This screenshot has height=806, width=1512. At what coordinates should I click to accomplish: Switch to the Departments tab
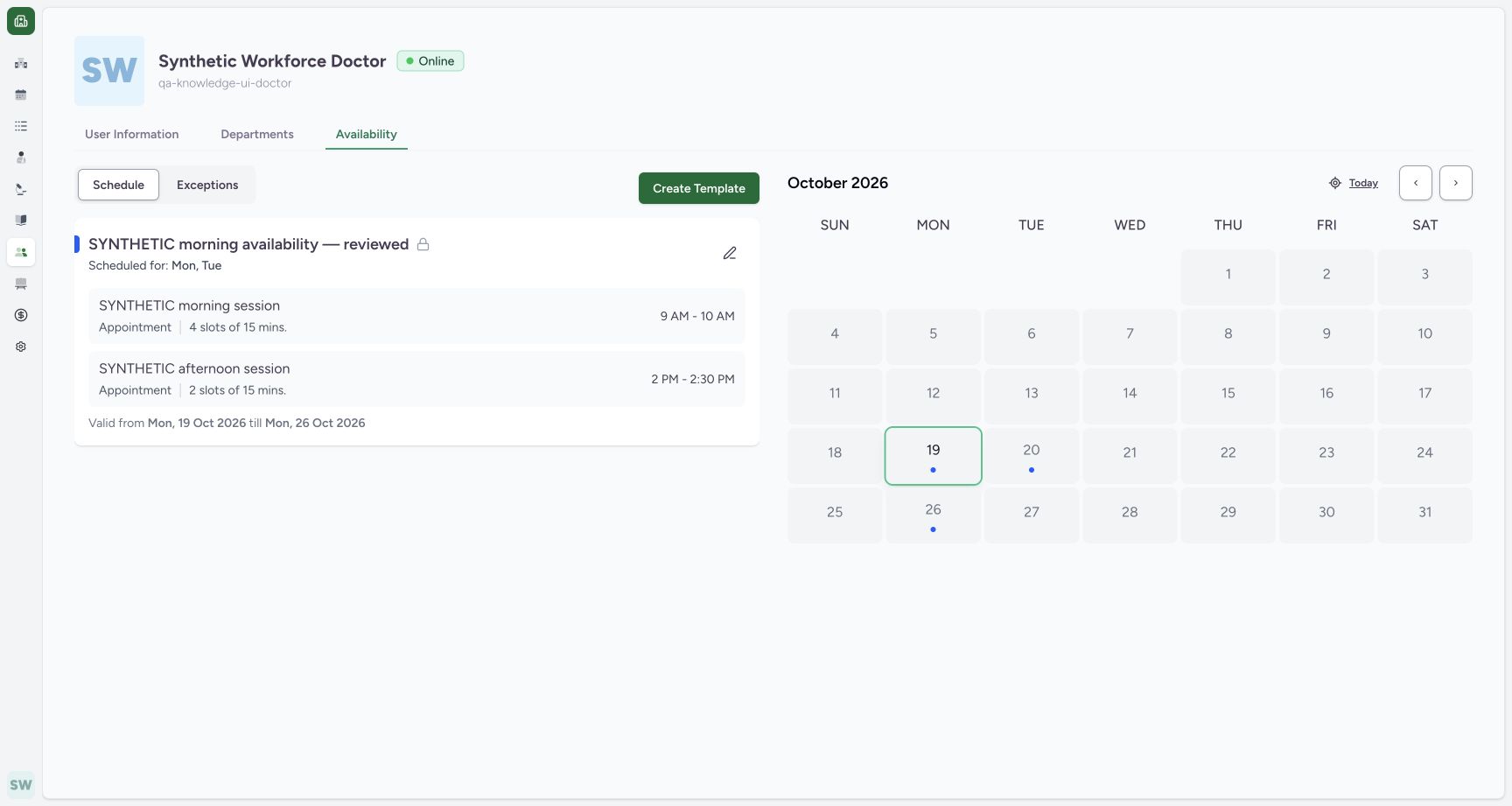(x=257, y=134)
